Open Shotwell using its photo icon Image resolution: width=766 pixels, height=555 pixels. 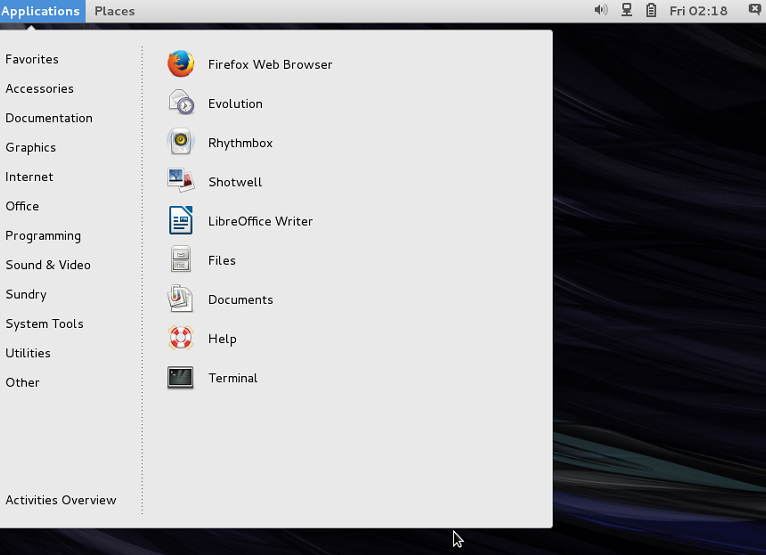click(181, 181)
